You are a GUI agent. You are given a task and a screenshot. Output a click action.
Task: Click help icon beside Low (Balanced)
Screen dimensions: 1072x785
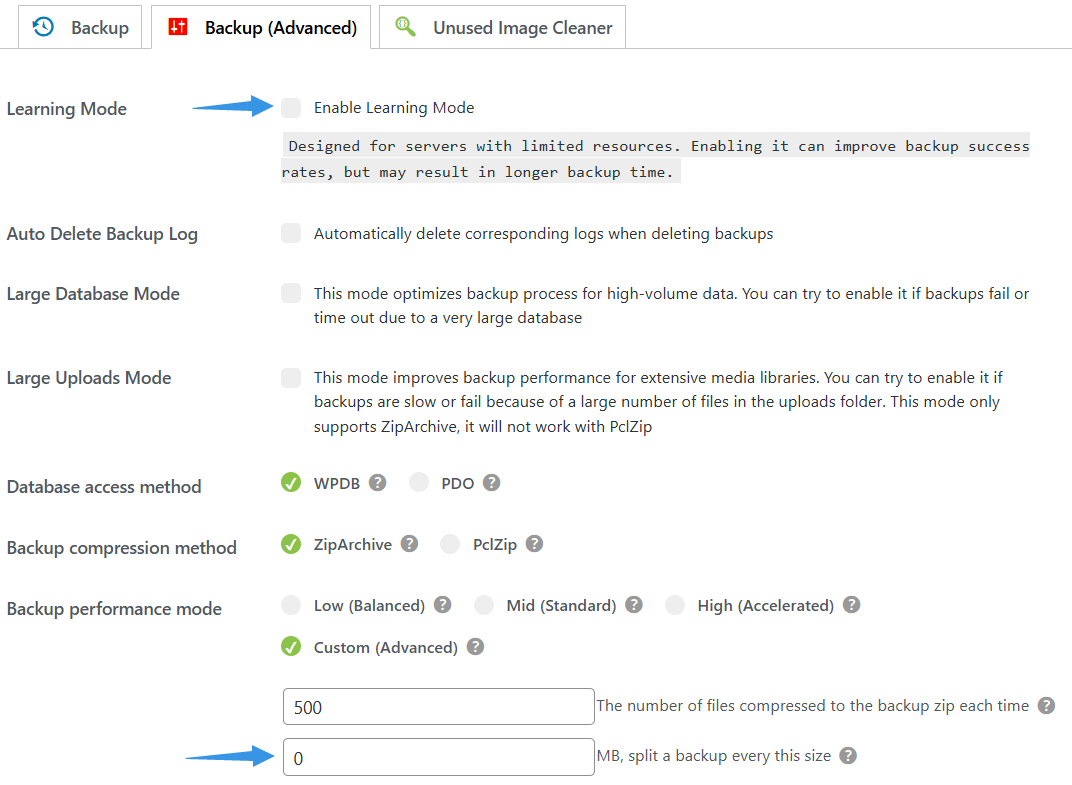click(x=442, y=605)
